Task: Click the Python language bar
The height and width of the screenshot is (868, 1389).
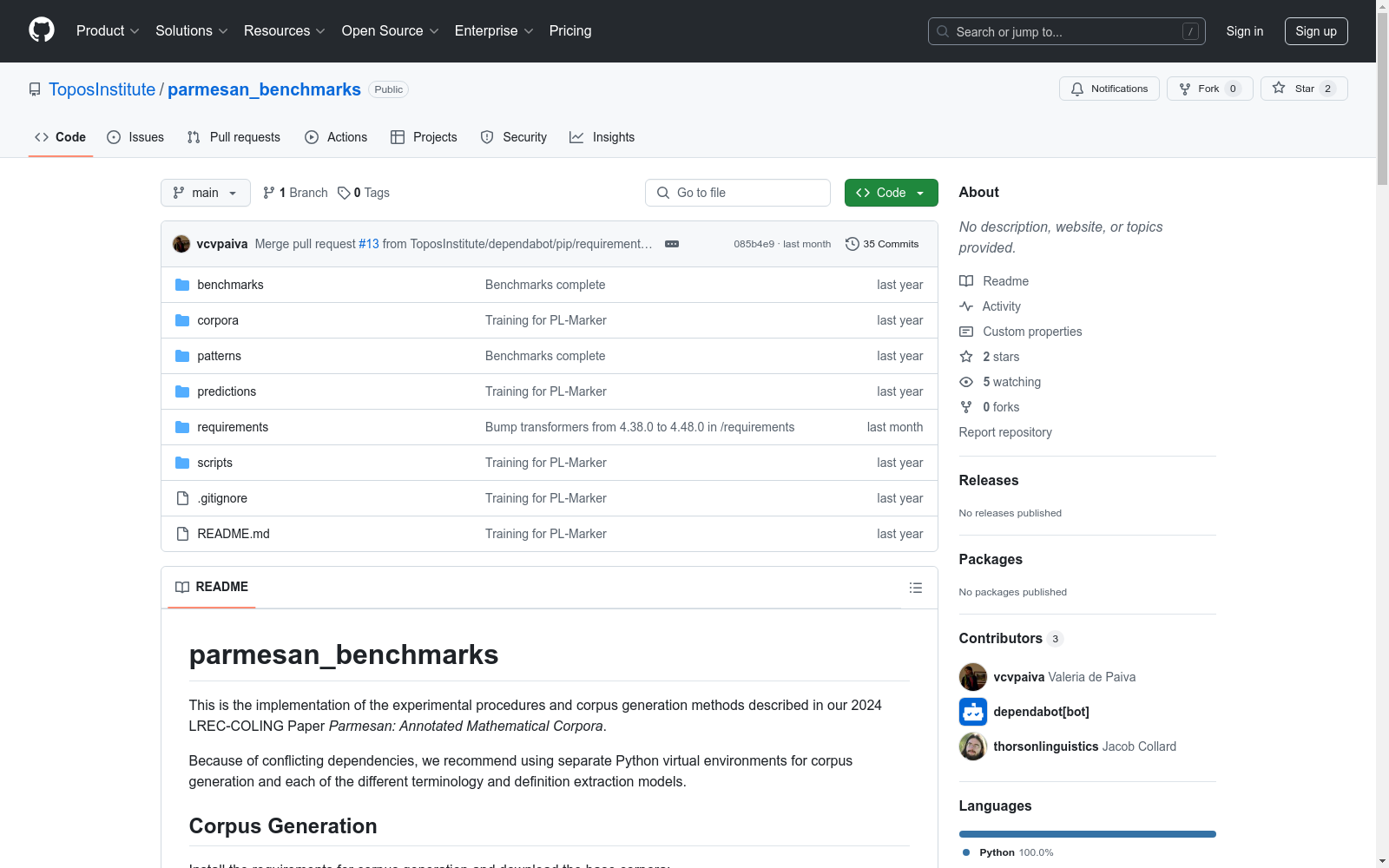Action: point(1088,834)
